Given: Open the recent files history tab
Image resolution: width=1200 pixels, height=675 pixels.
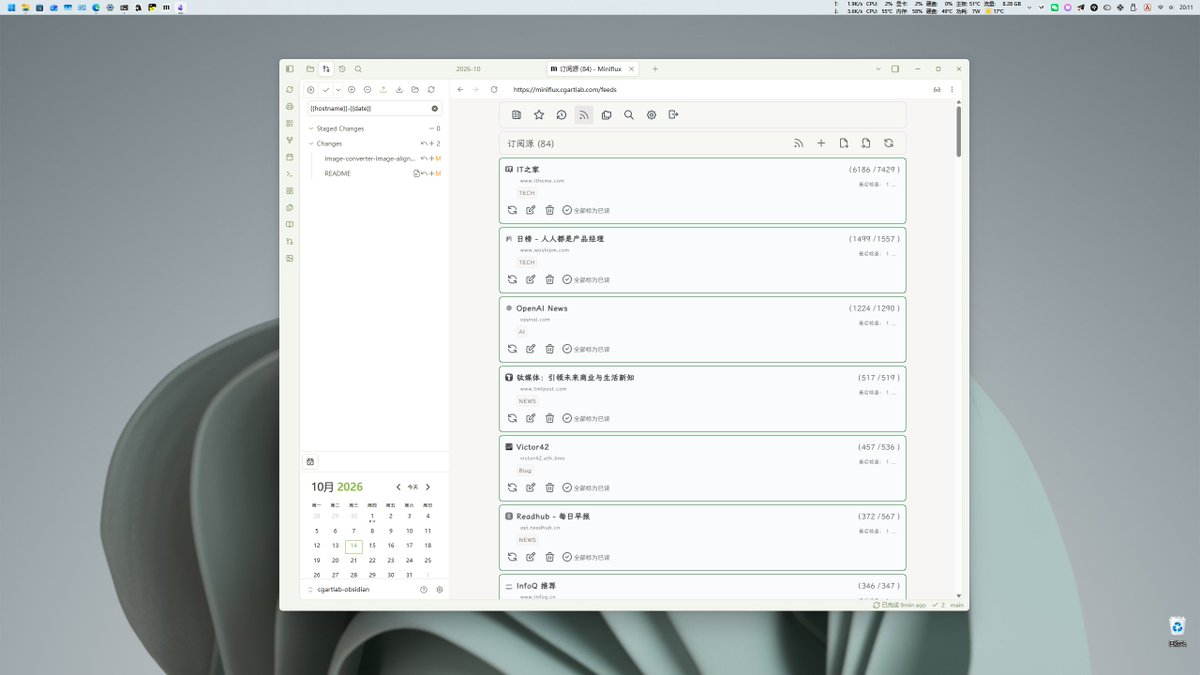Looking at the screenshot, I should click(342, 69).
